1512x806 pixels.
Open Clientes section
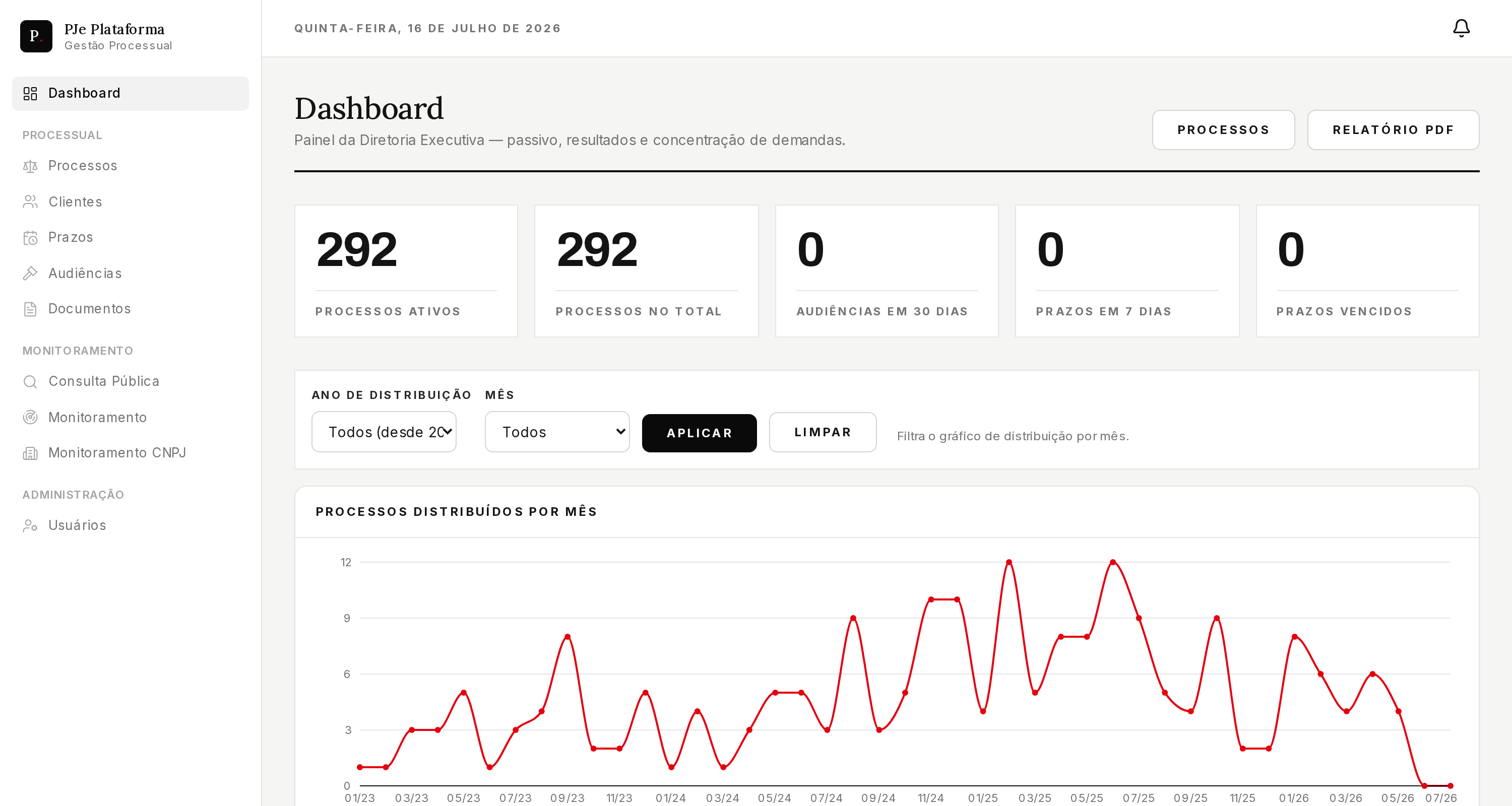point(131,202)
